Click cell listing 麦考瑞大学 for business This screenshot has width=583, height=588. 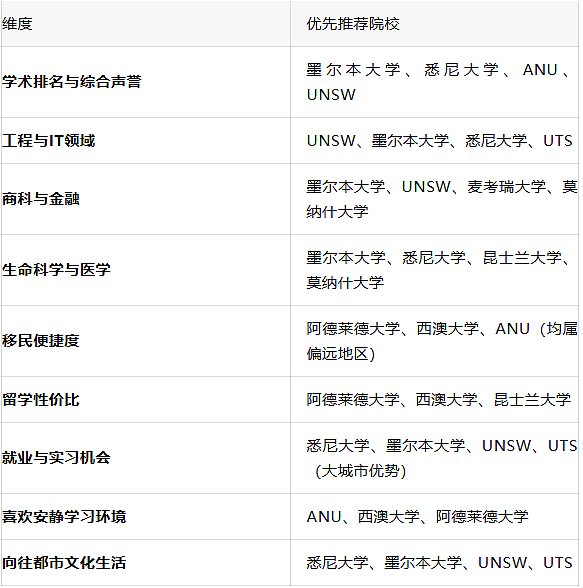coord(435,199)
